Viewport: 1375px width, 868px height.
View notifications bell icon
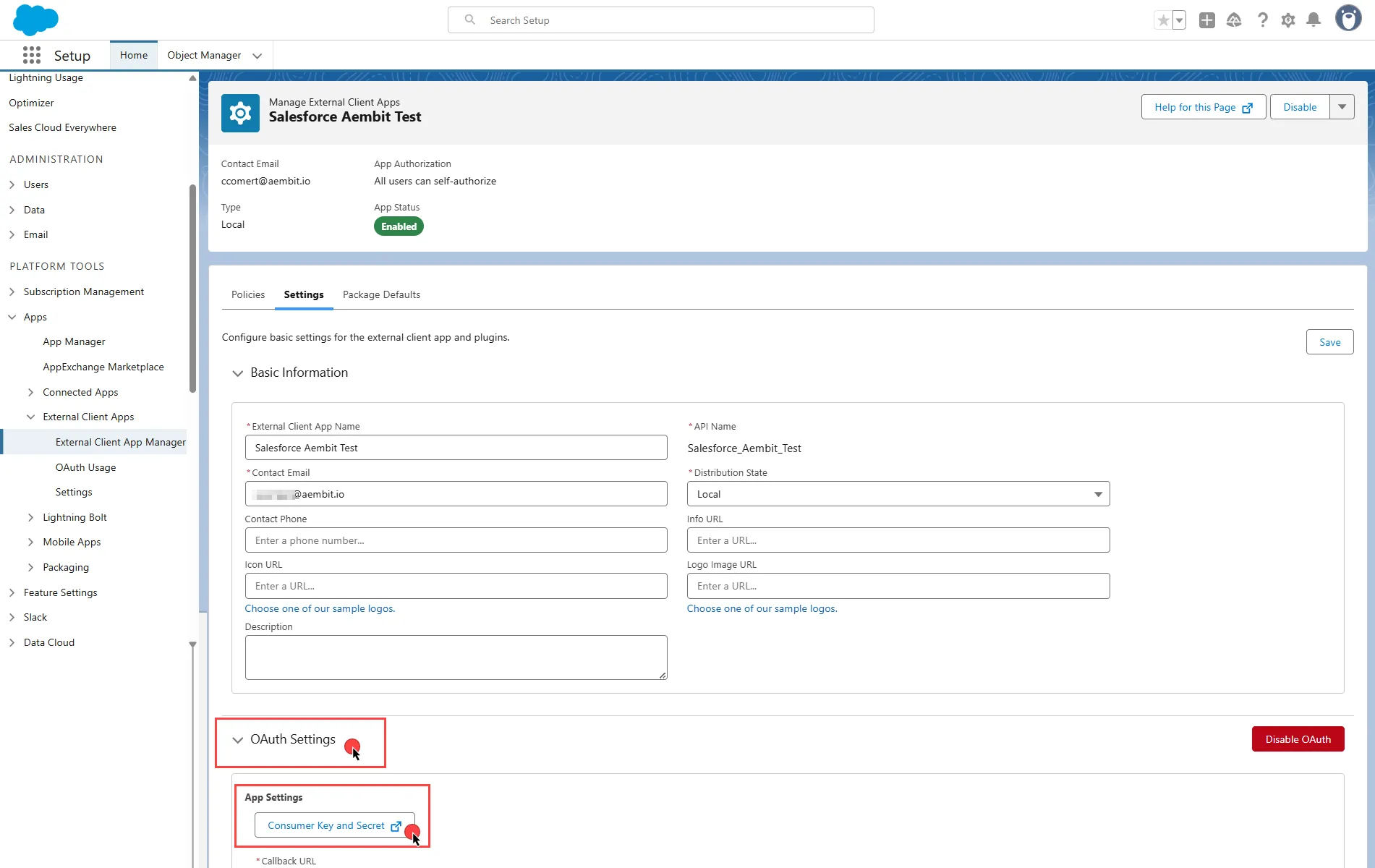coord(1314,20)
